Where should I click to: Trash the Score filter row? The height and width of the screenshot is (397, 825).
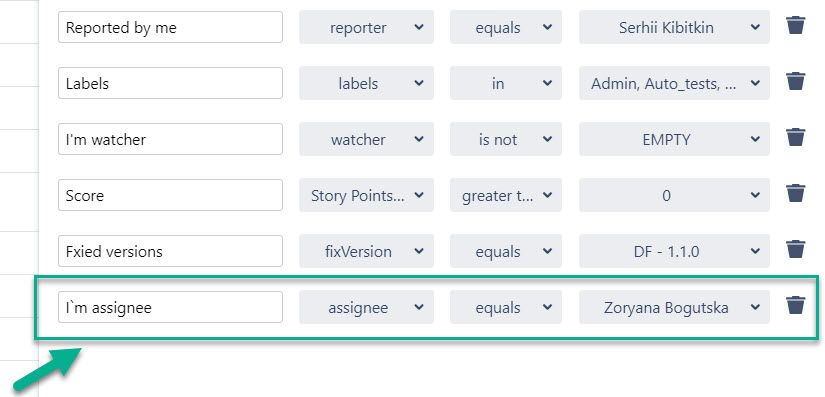pyautogui.click(x=796, y=194)
